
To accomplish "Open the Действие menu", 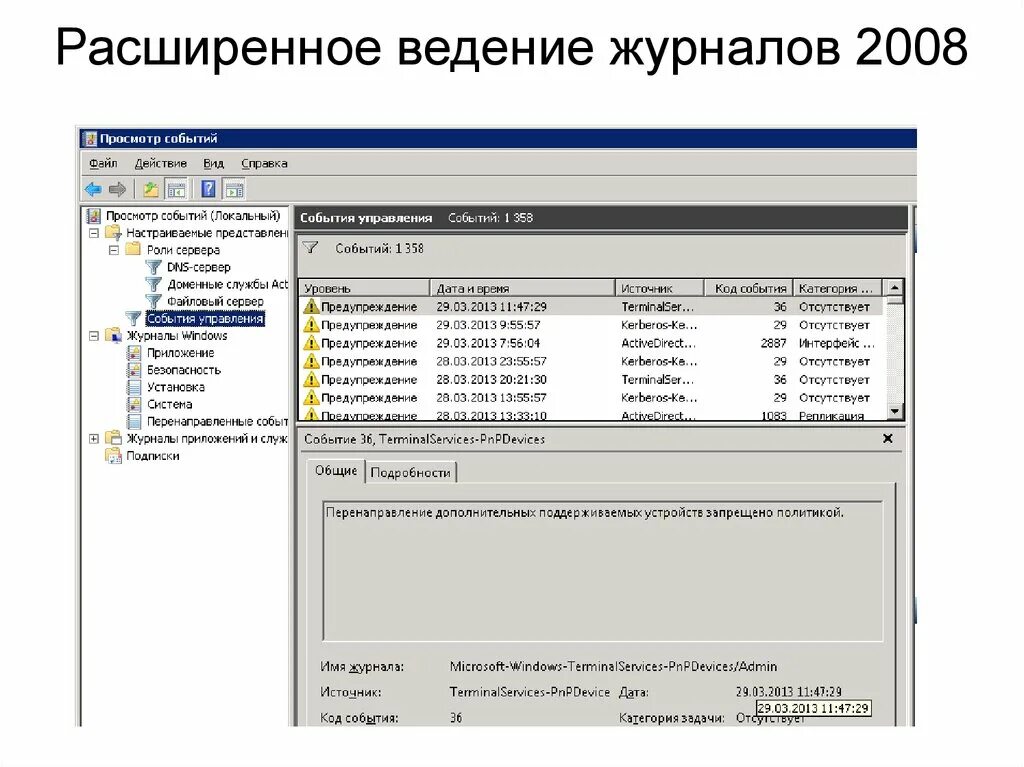I will (161, 163).
